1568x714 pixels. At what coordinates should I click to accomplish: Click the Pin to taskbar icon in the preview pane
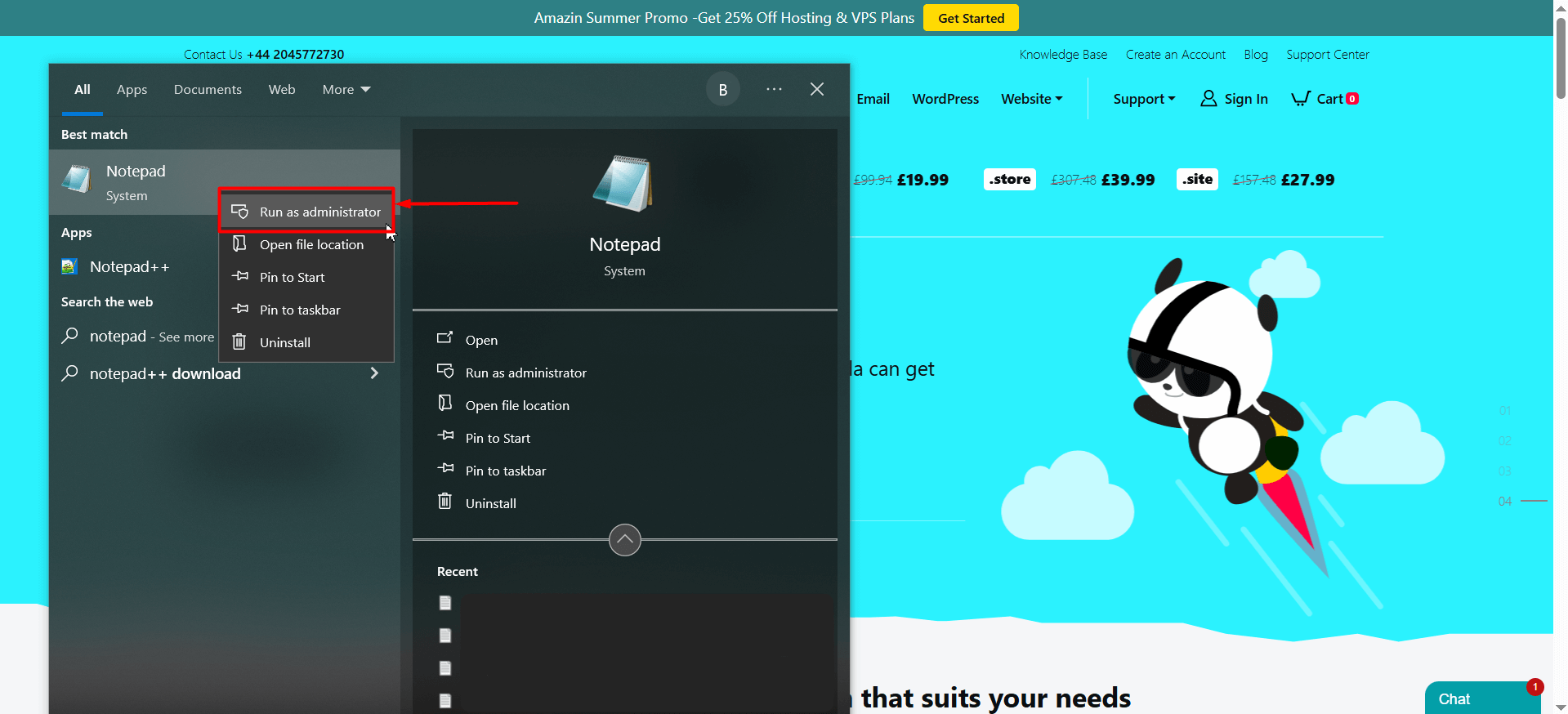445,468
